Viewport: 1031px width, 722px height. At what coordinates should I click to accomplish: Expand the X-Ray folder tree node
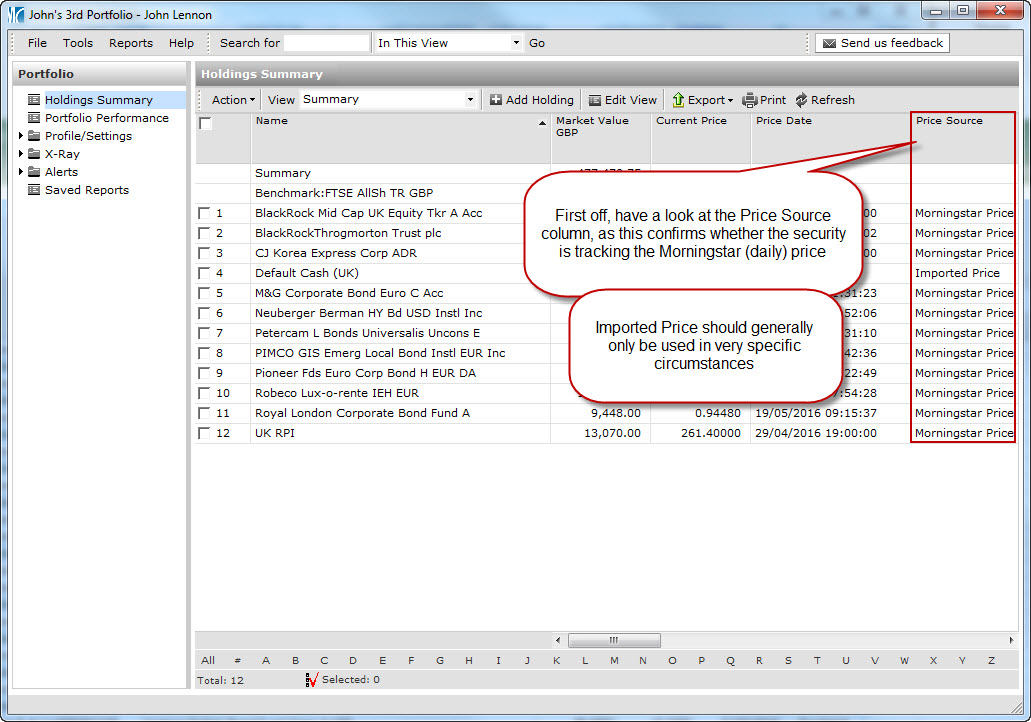pyautogui.click(x=21, y=154)
